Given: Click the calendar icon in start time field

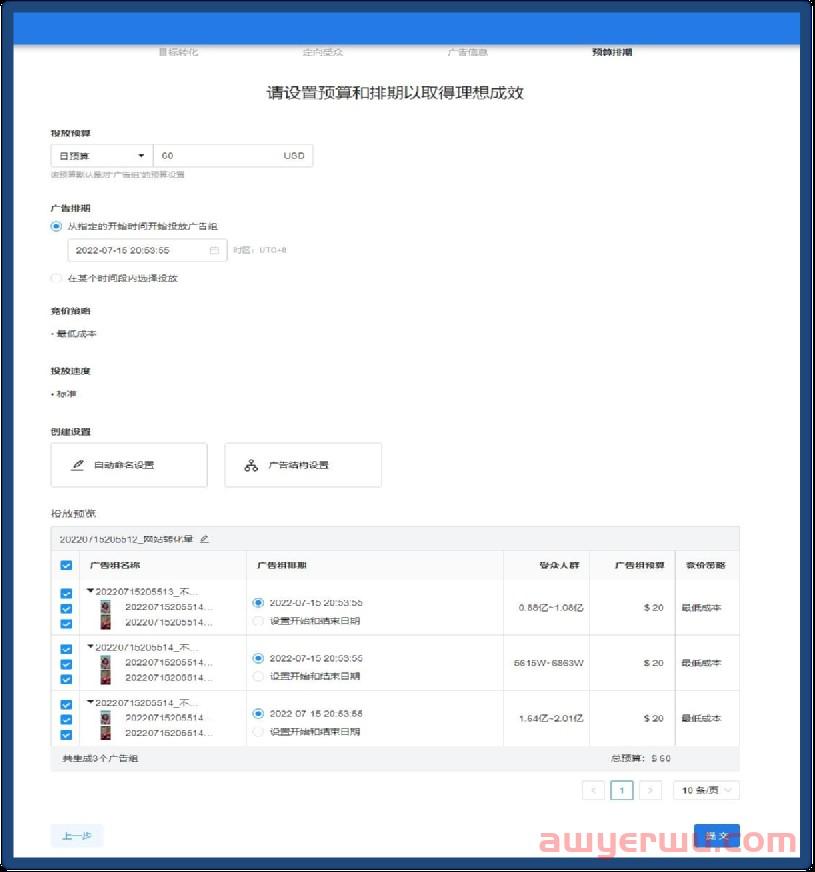Looking at the screenshot, I should [x=214, y=250].
